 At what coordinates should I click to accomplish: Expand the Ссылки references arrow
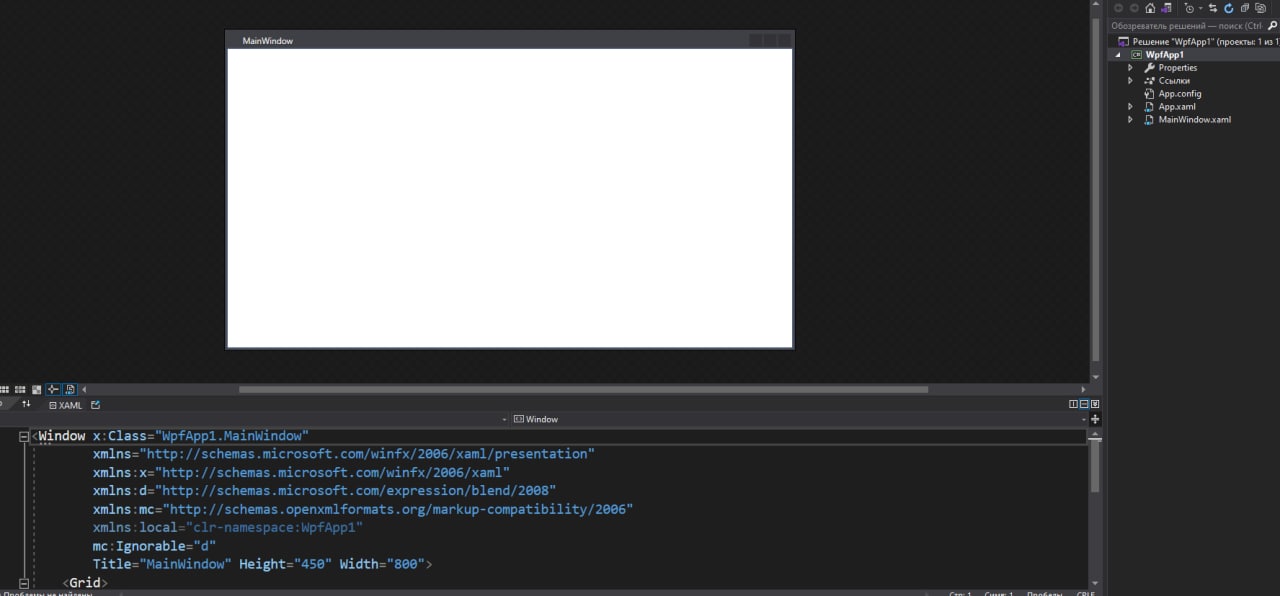(1130, 81)
